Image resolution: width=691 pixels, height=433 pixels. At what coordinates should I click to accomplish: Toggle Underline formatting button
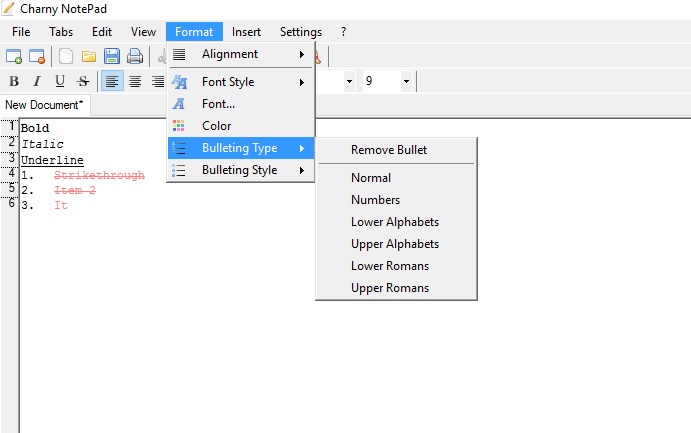point(60,81)
